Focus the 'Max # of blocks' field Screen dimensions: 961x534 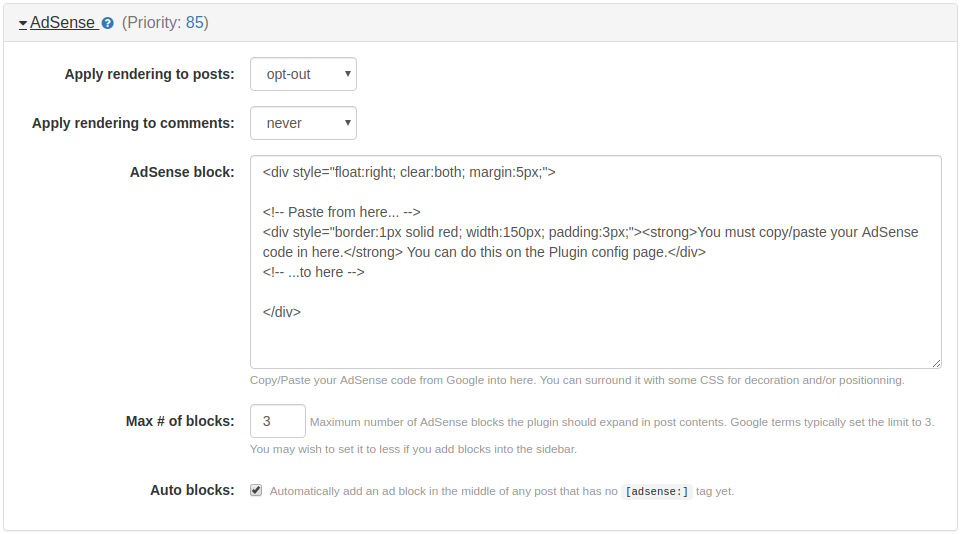pos(278,421)
